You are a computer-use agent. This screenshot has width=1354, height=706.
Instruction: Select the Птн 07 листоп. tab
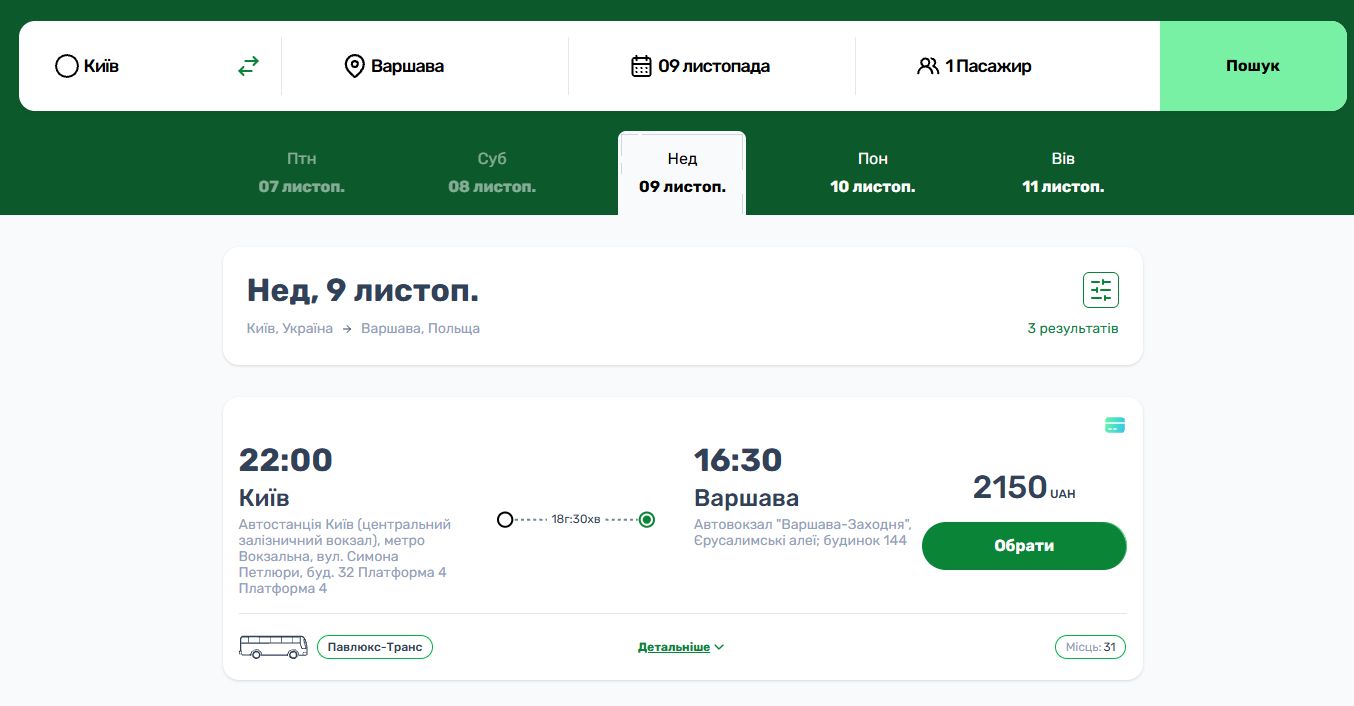(301, 172)
